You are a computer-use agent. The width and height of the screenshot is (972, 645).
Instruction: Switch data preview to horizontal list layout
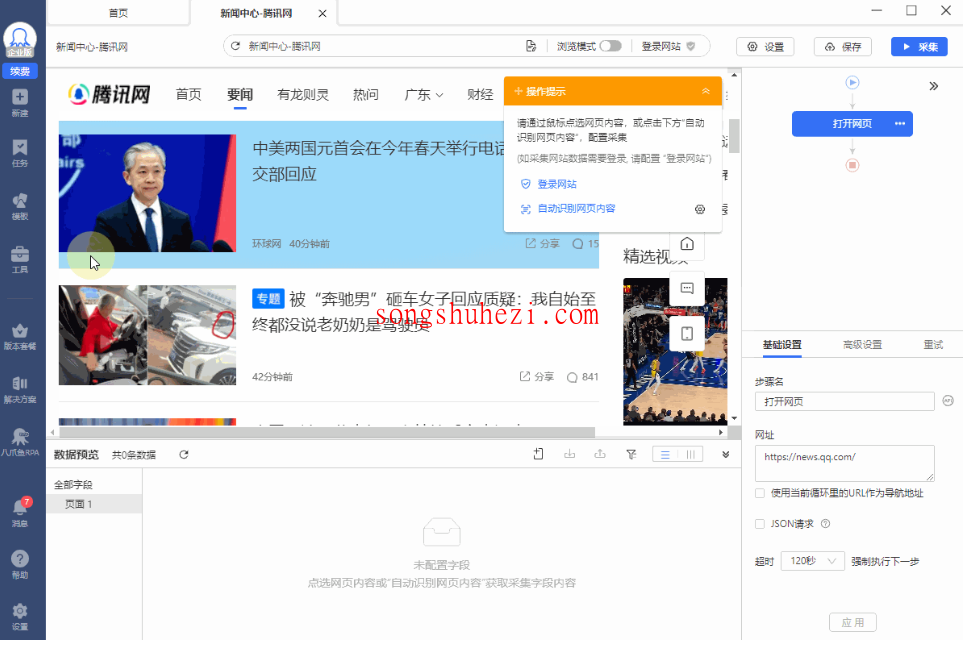(665, 455)
